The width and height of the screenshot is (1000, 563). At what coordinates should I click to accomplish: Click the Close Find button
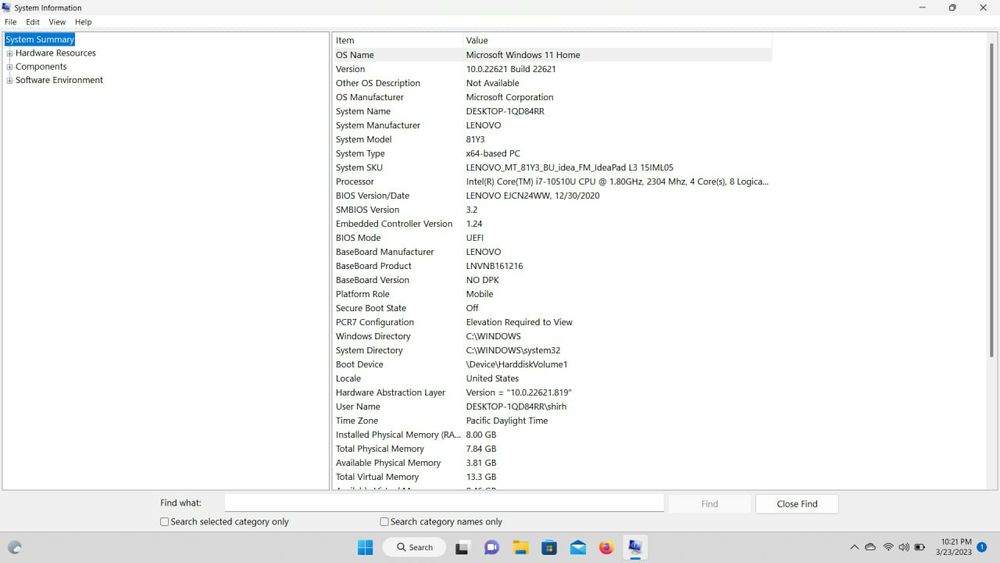point(797,504)
